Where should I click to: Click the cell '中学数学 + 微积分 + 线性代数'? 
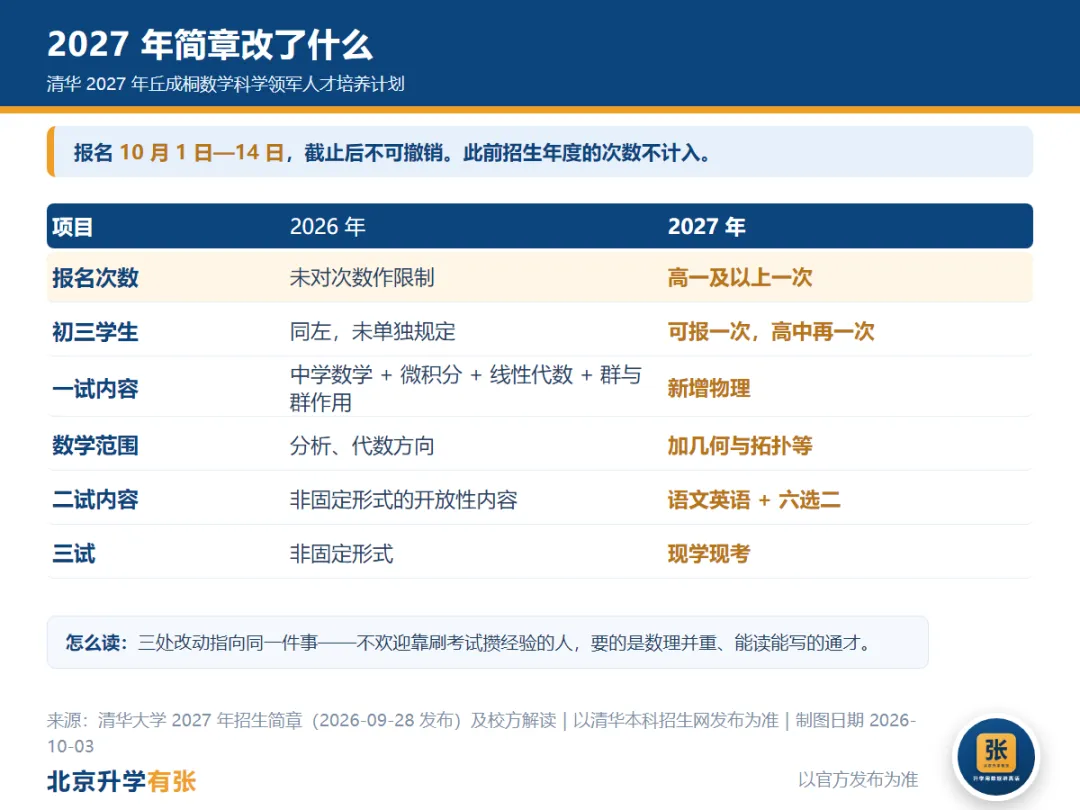tap(466, 388)
